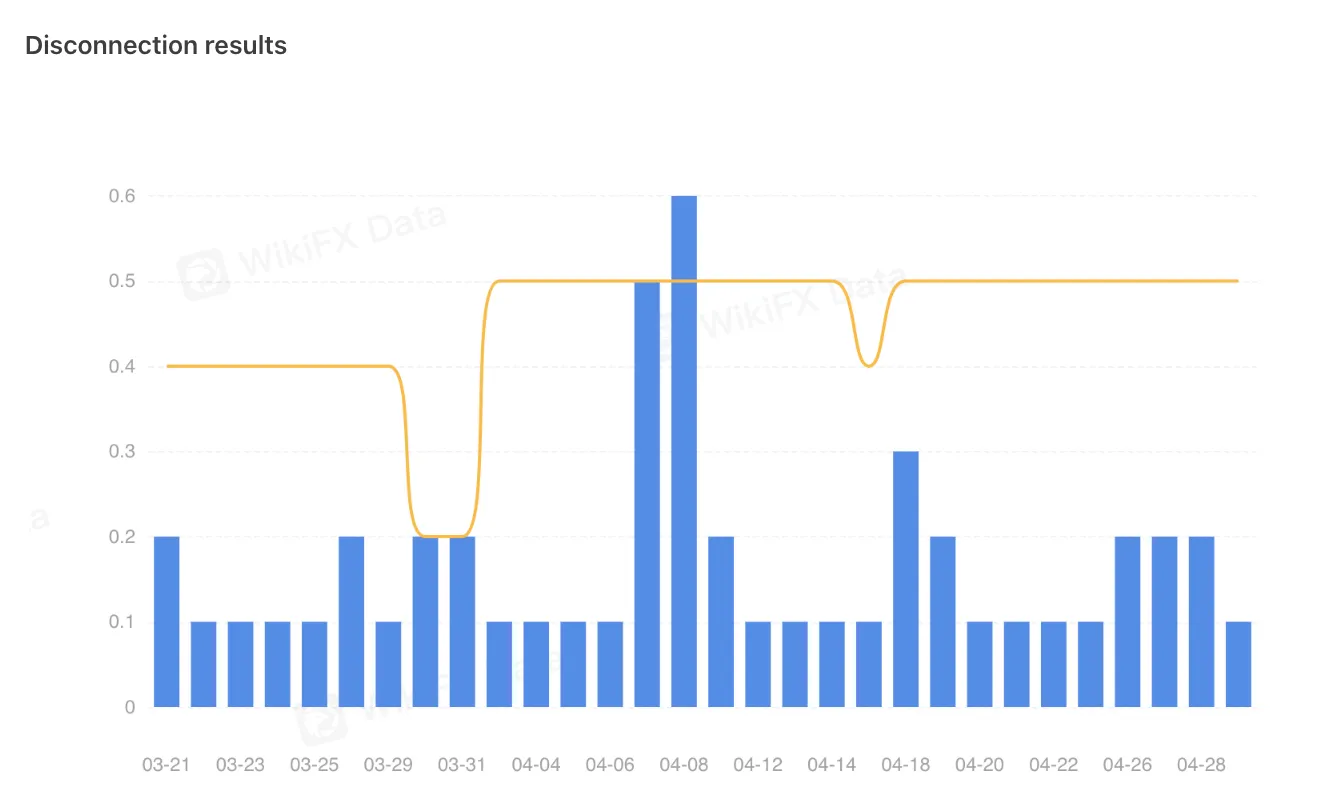Select the 0.5 bar before 04-08
The width and height of the screenshot is (1328, 804).
[647, 494]
